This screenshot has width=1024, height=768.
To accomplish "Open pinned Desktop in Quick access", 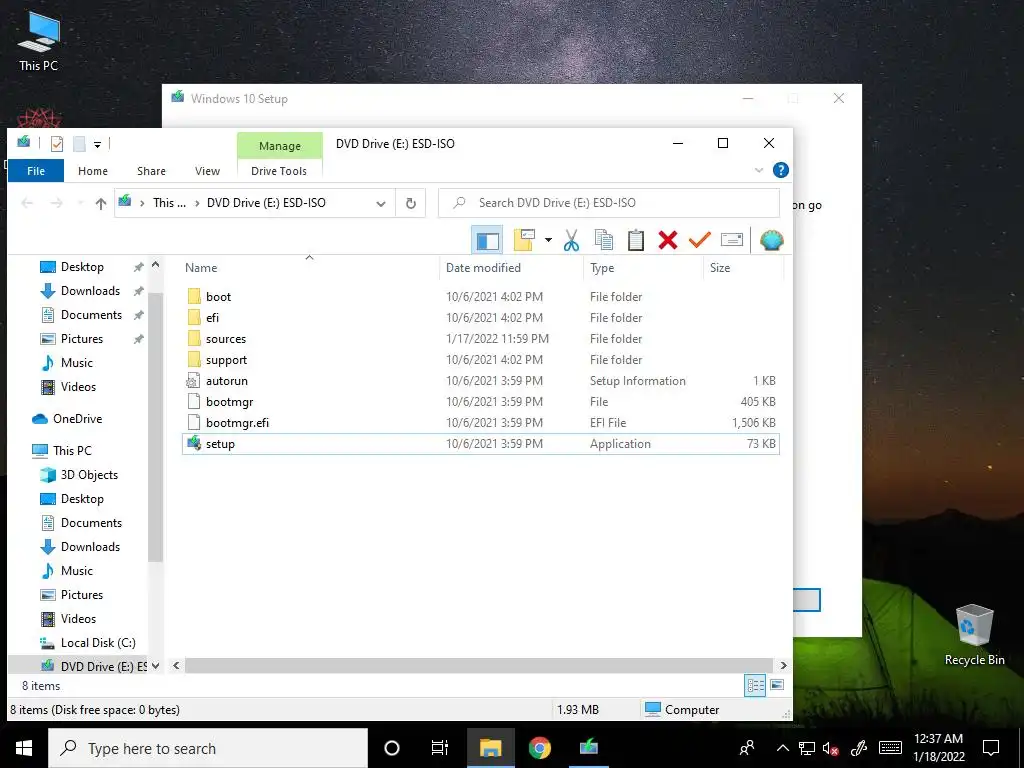I will point(82,267).
